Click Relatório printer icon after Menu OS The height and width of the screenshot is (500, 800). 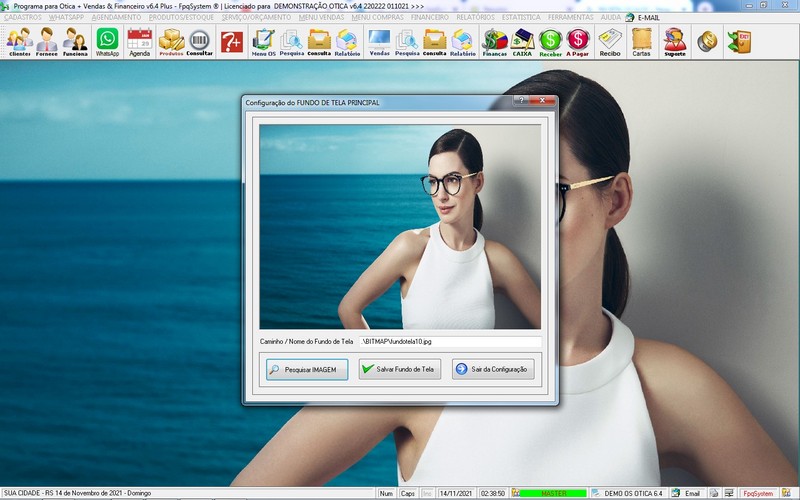point(347,42)
